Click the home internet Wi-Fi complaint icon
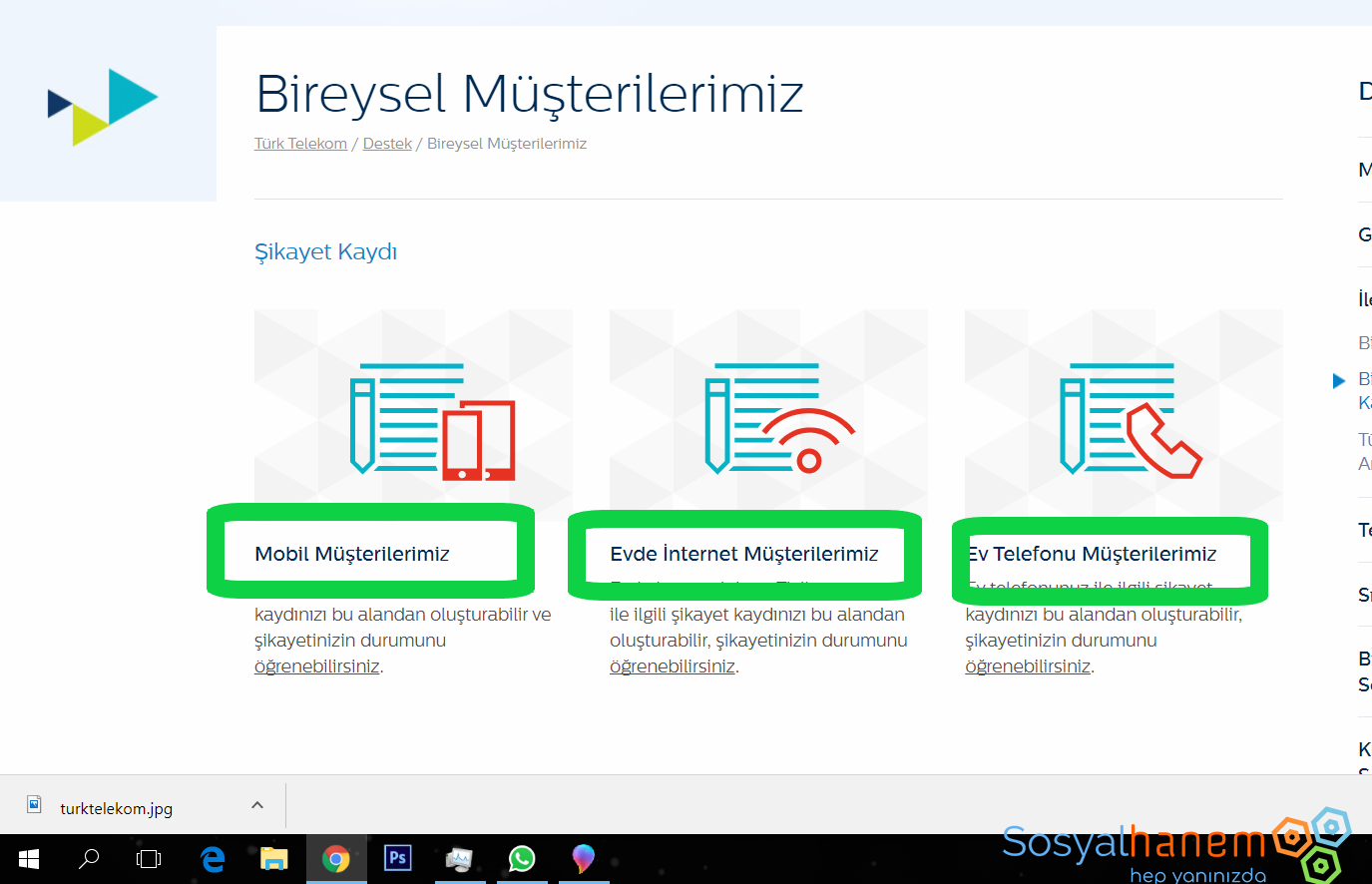1372x884 pixels. 778,418
